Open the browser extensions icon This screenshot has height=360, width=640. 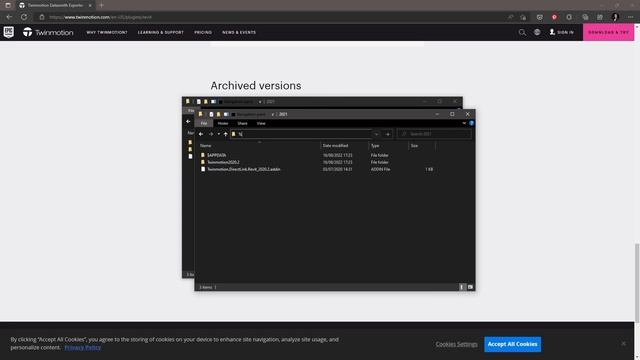[569, 17]
